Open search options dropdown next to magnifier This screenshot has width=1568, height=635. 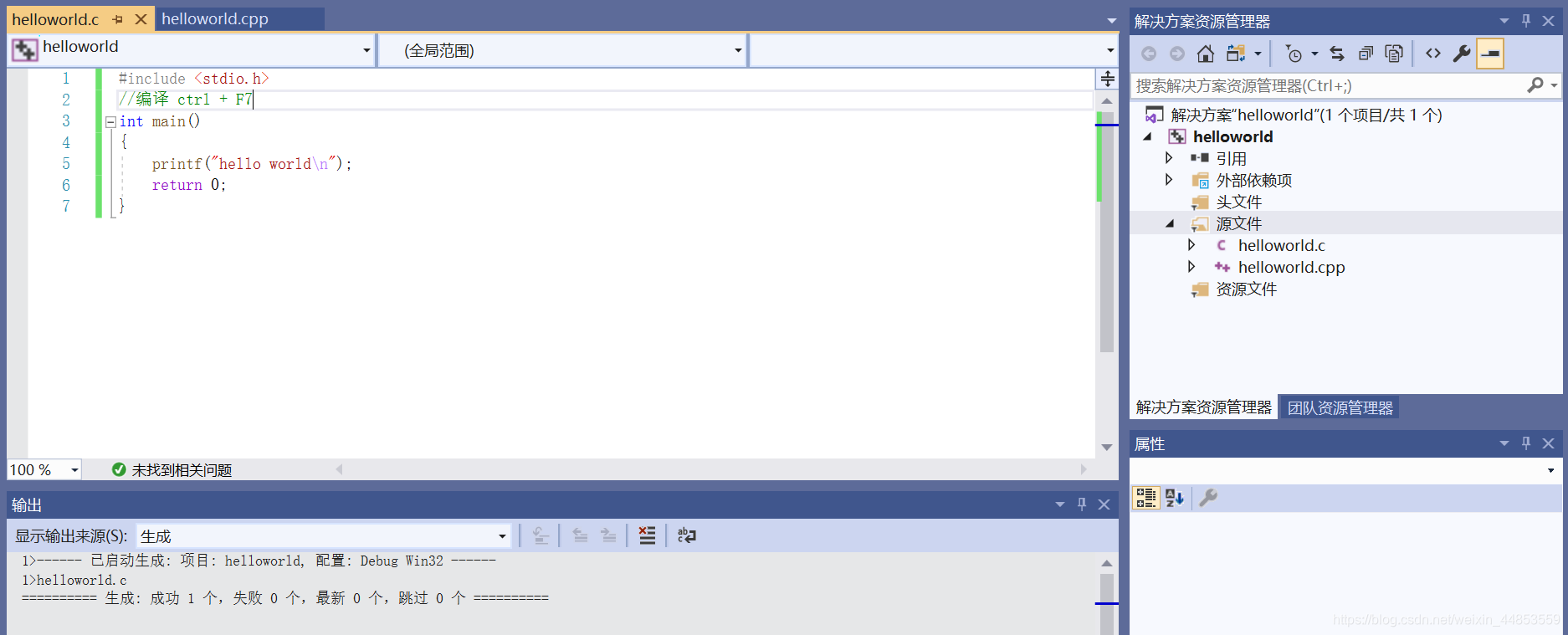(x=1554, y=85)
